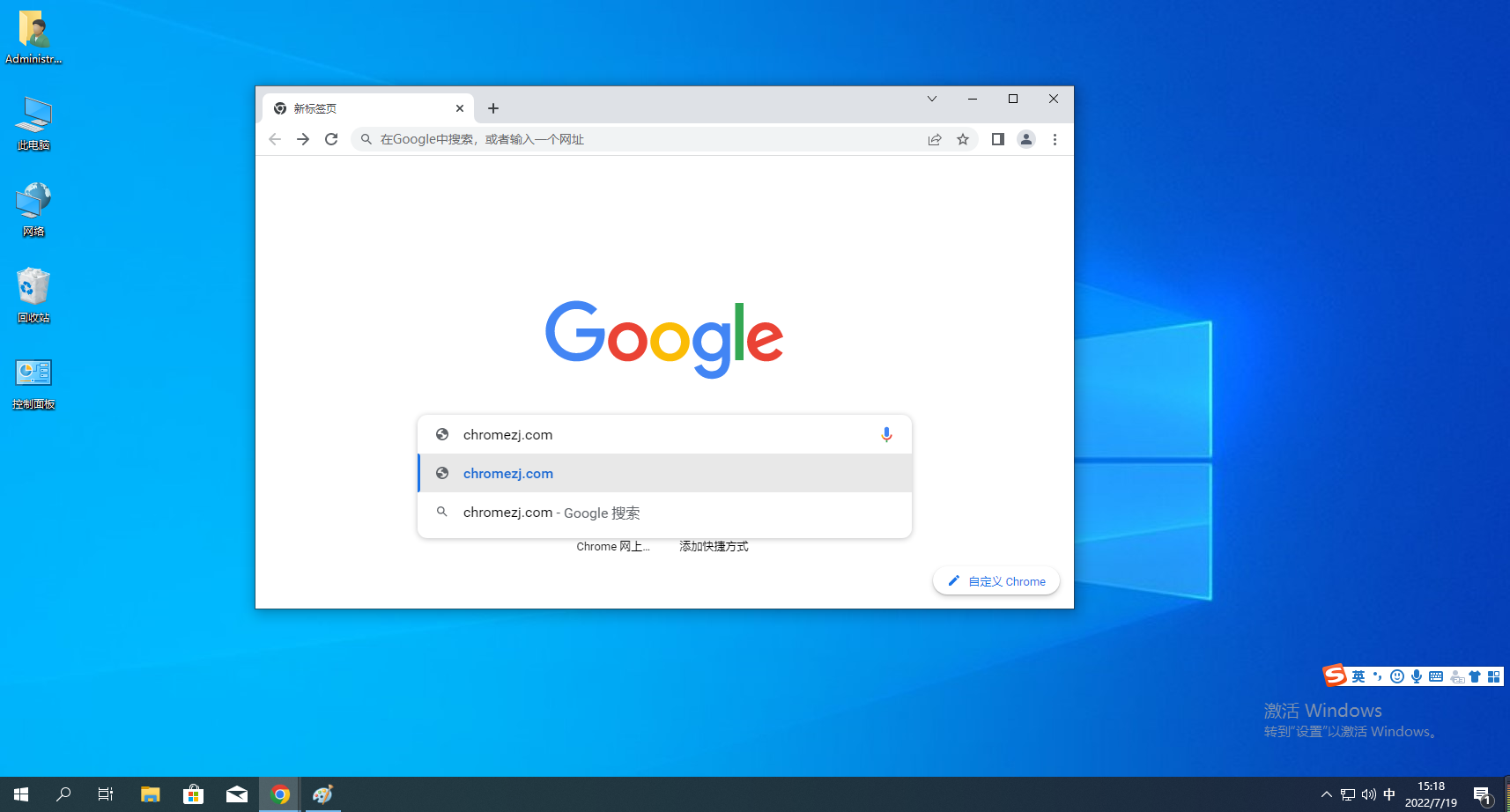The width and height of the screenshot is (1510, 812).
Task: Close the 新标签页 tab
Action: 460,108
